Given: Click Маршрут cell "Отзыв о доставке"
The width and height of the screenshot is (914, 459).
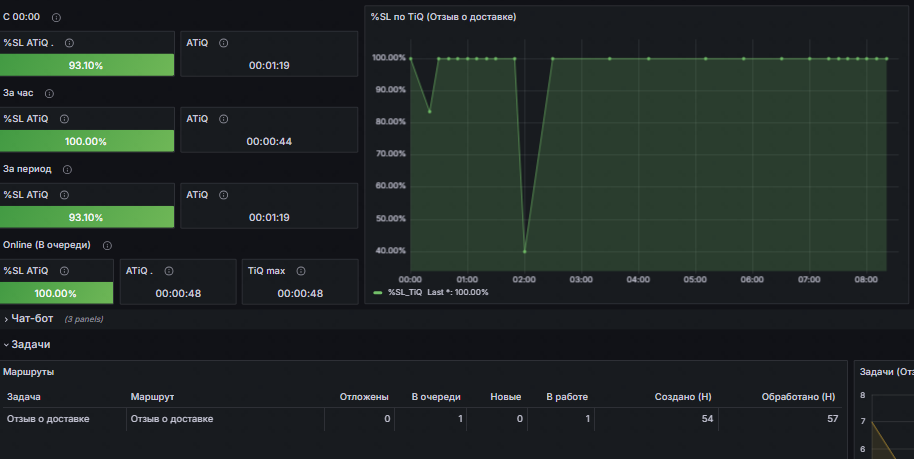Looking at the screenshot, I should (172, 419).
